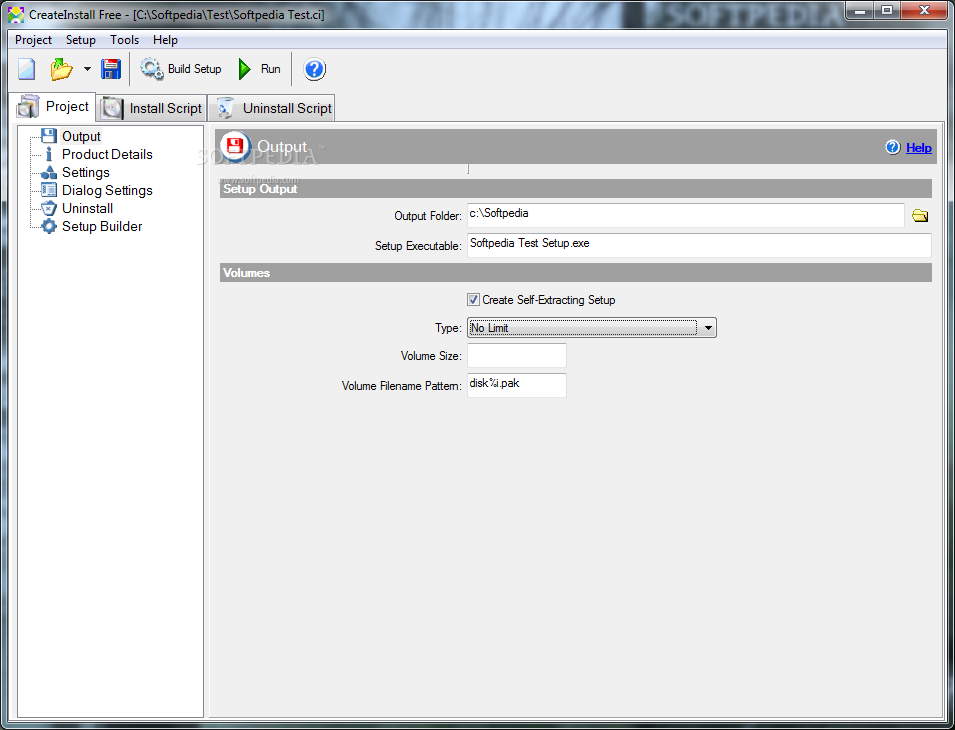Click the Uninstall Script recycle bin icon
Image resolution: width=955 pixels, height=730 pixels.
[225, 108]
